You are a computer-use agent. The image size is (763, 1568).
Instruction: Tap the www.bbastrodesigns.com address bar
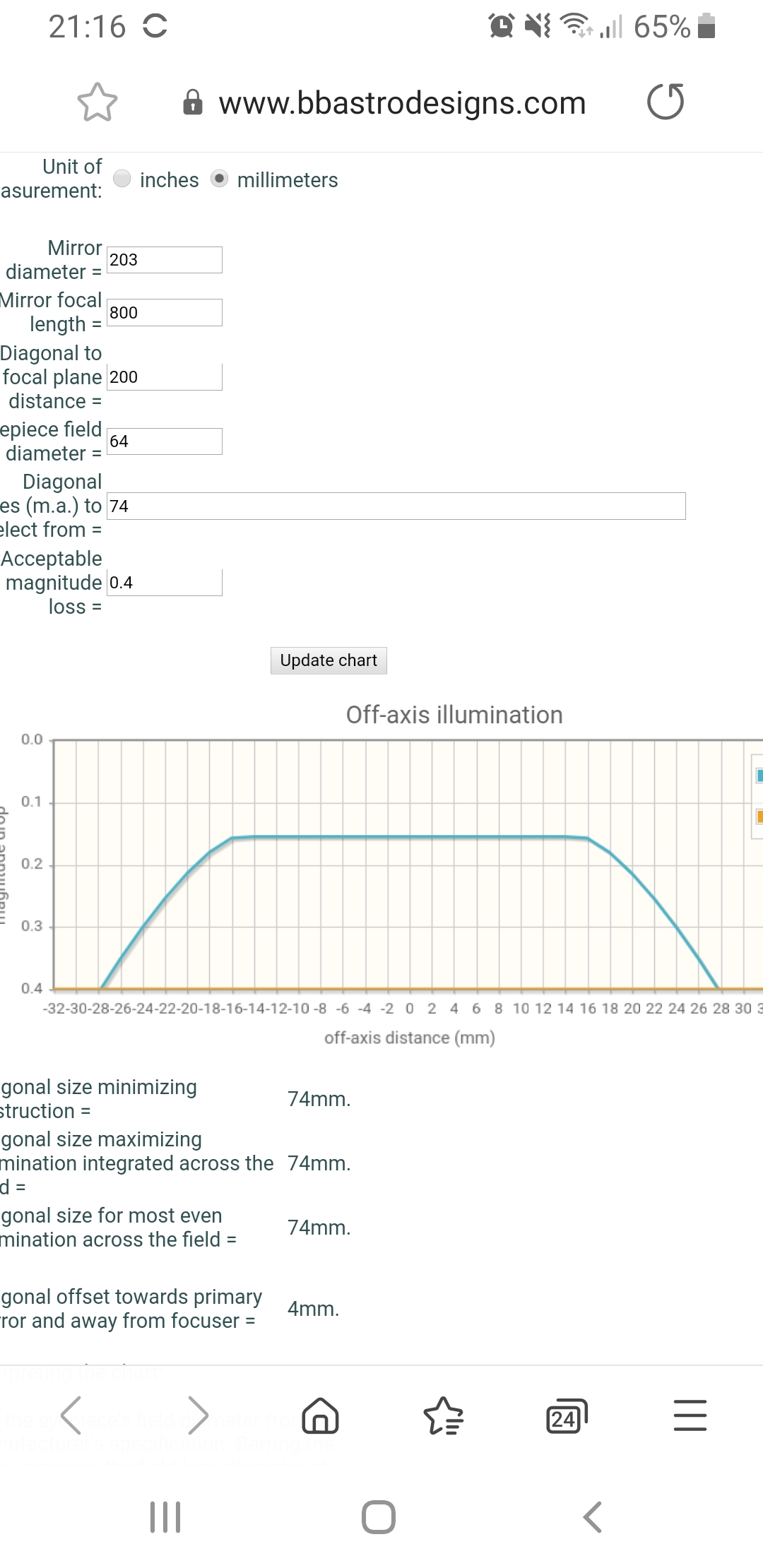coord(402,103)
